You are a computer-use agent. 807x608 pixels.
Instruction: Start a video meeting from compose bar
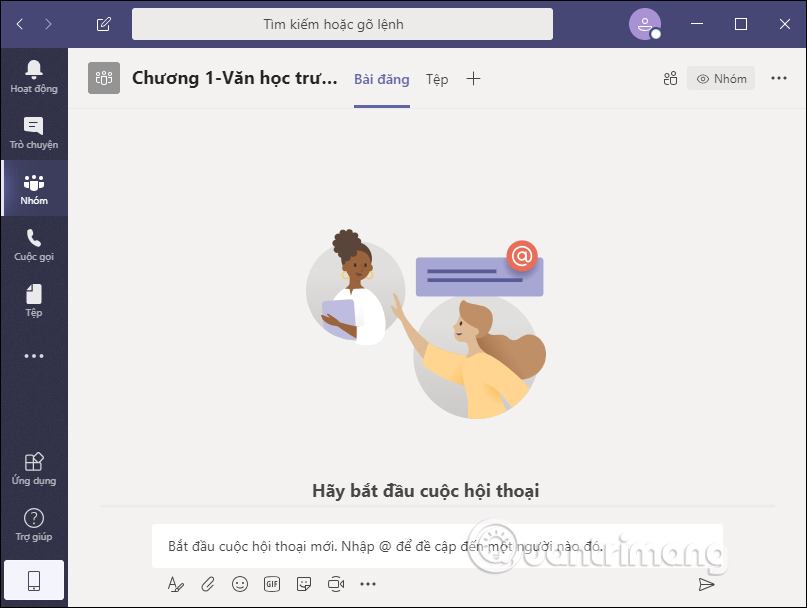(x=336, y=584)
